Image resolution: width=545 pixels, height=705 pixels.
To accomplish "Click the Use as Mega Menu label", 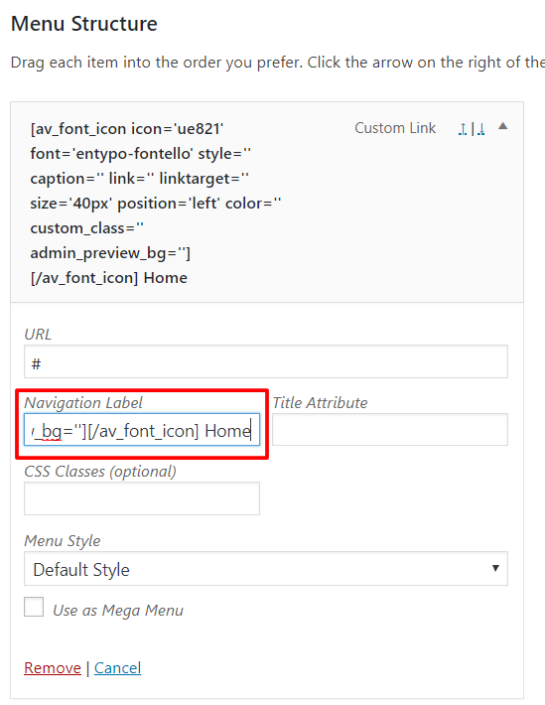I will coord(118,611).
